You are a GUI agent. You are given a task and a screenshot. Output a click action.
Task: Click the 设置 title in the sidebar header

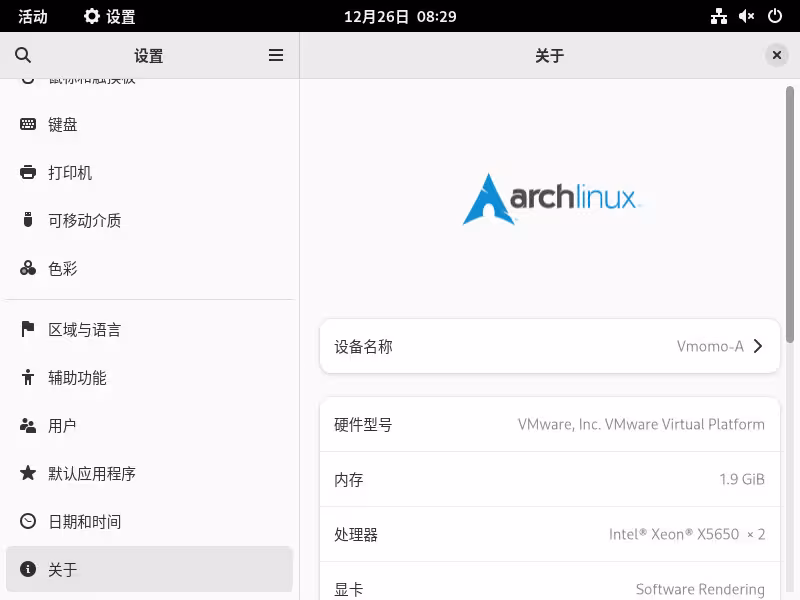[x=148, y=55]
